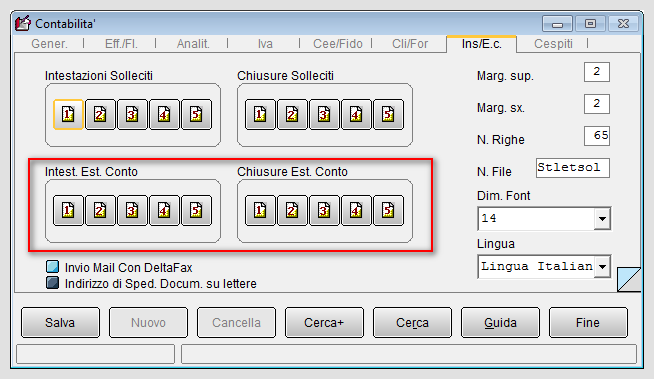The image size is (654, 379).
Task: Switch to the Cee/Fido tab
Action: (338, 44)
